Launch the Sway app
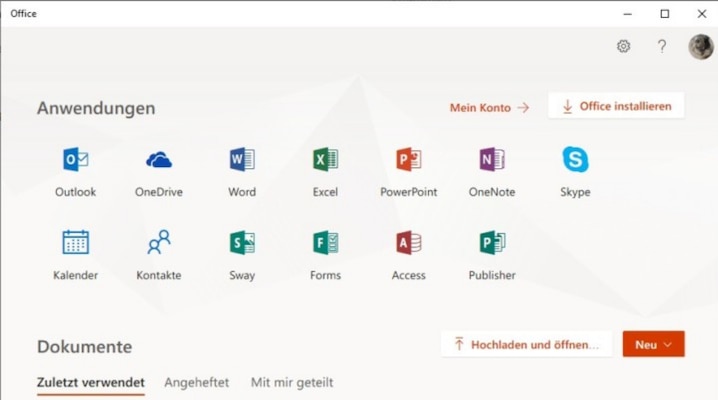This screenshot has height=400, width=718. pyautogui.click(x=242, y=243)
